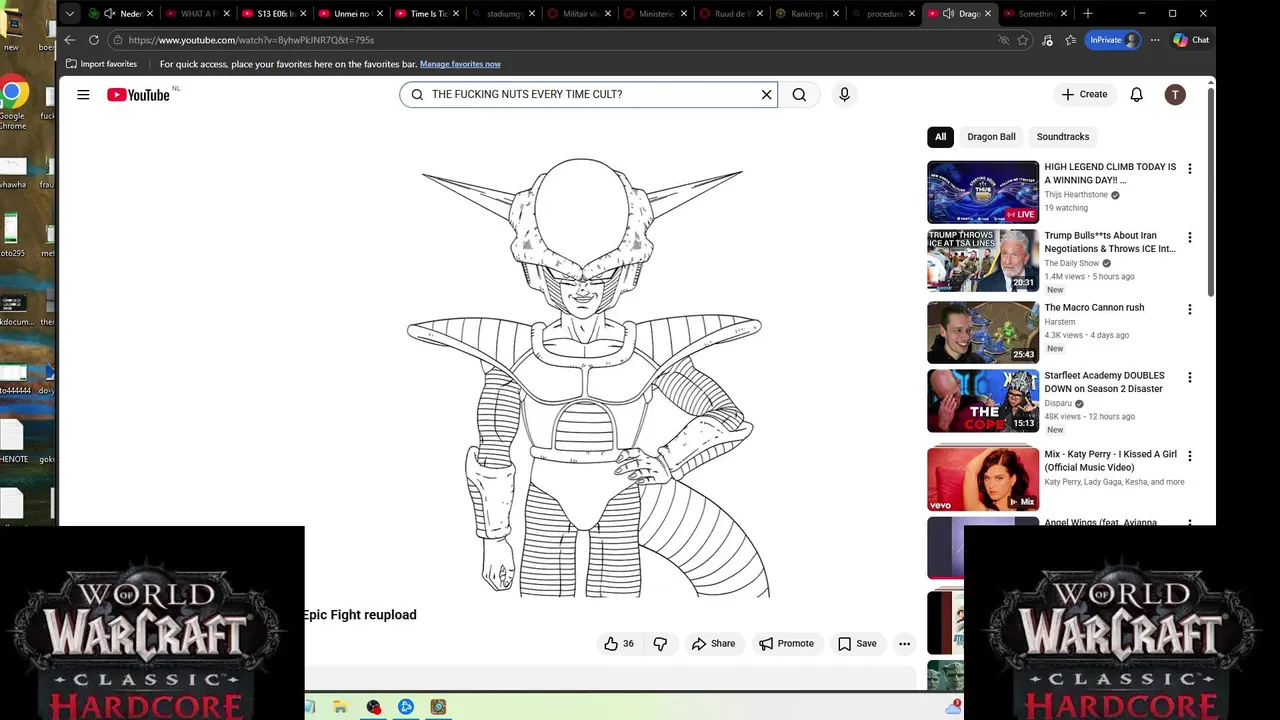Unmute the Neder tab speaker icon
Viewport: 1280px width, 720px height.
pyautogui.click(x=109, y=14)
